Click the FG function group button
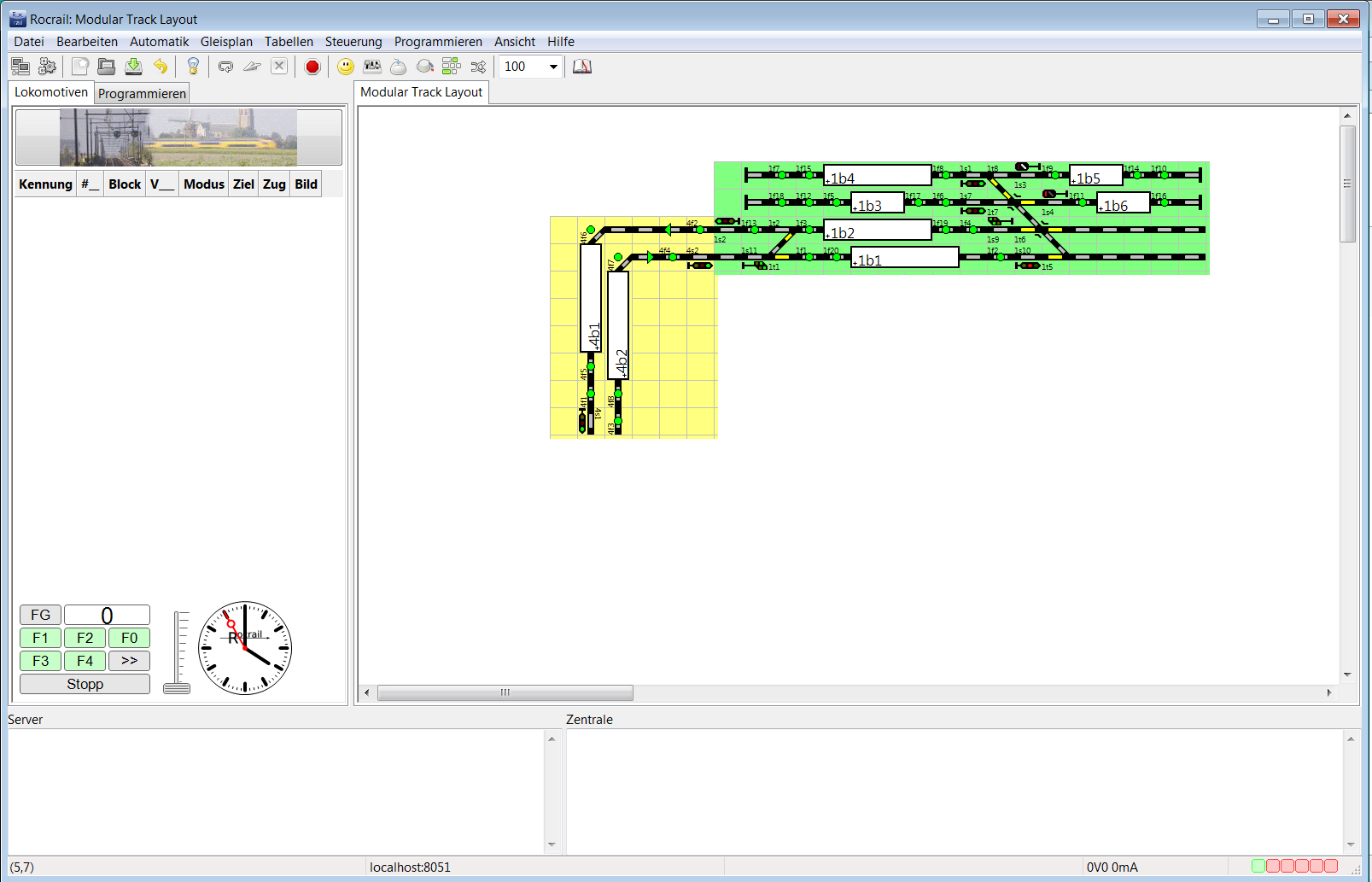Screen dimensions: 1372x882 click(x=40, y=615)
